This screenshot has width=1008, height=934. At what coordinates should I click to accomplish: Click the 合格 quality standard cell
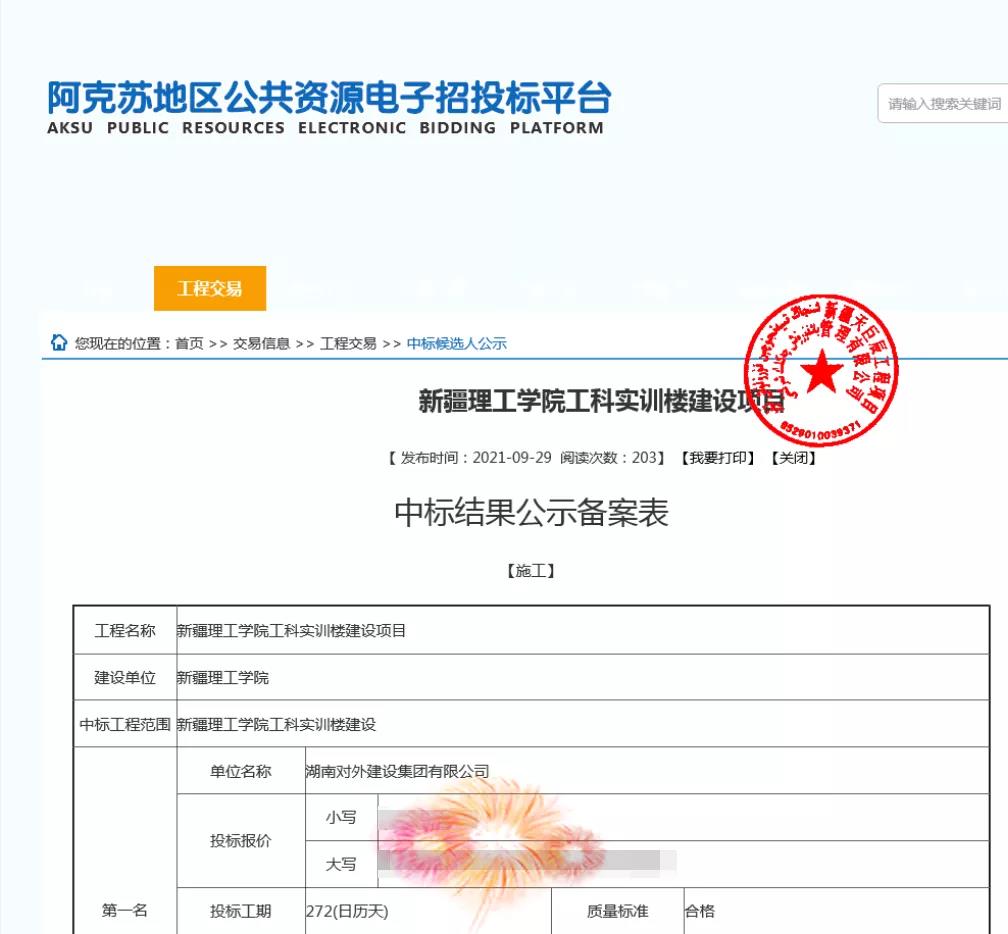700,912
